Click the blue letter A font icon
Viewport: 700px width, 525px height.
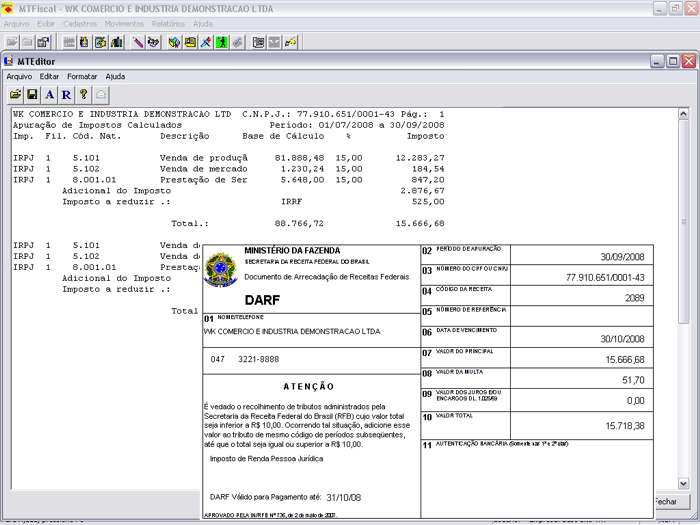click(49, 94)
